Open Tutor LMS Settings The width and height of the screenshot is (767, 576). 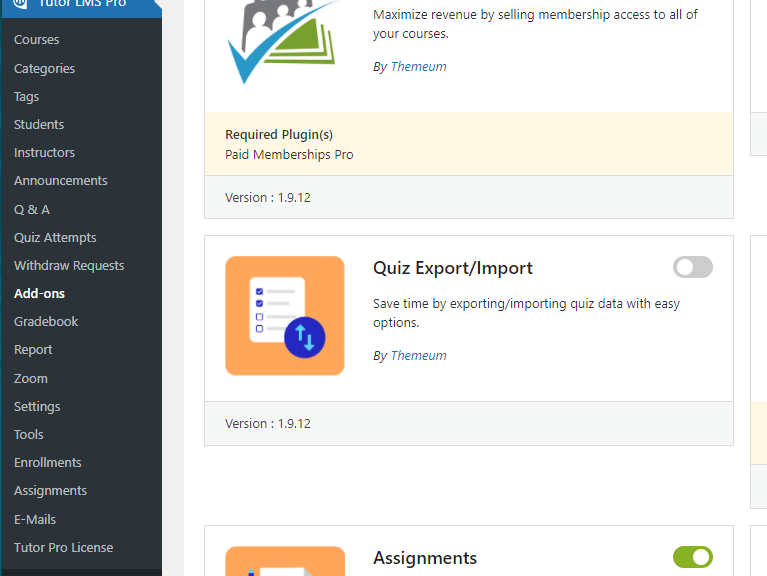click(x=37, y=406)
